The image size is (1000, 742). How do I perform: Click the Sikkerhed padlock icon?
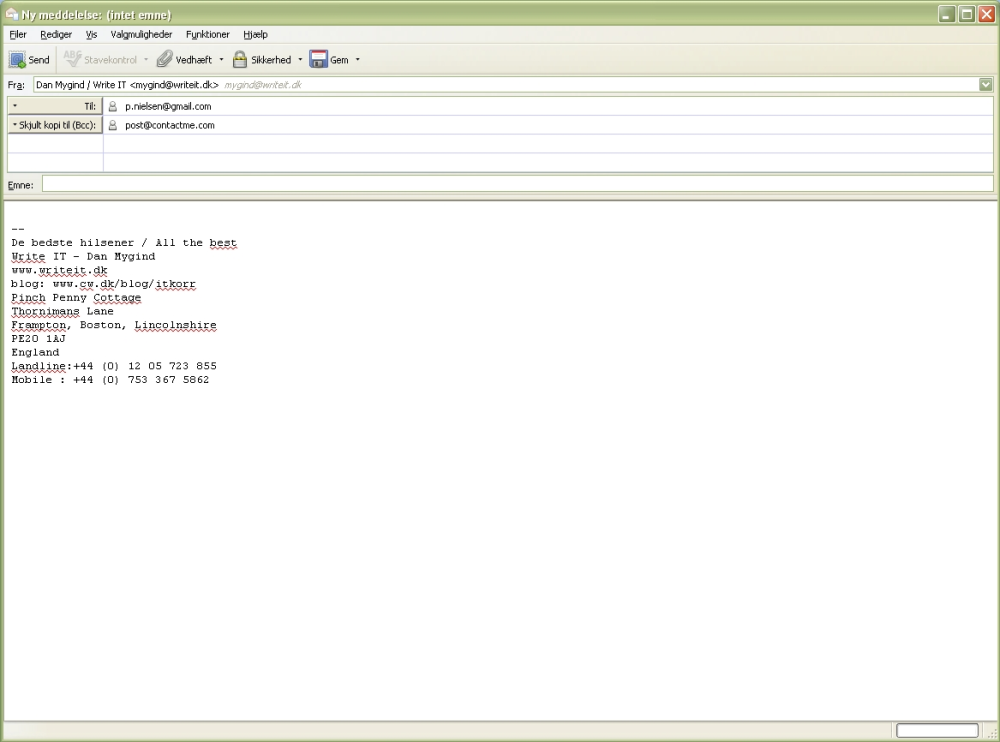[240, 60]
